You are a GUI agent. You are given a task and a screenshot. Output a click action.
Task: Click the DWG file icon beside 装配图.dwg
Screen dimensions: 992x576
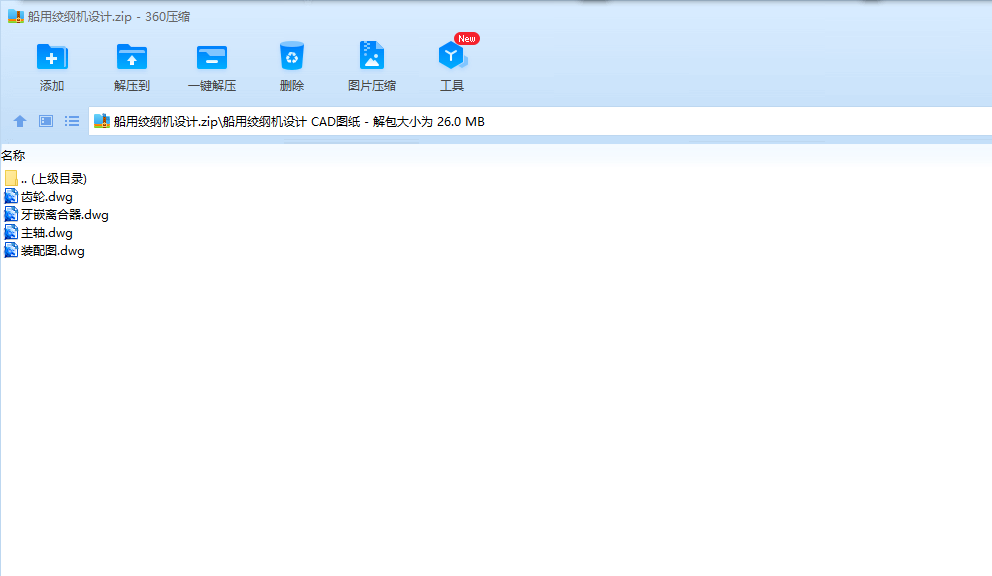(x=11, y=250)
